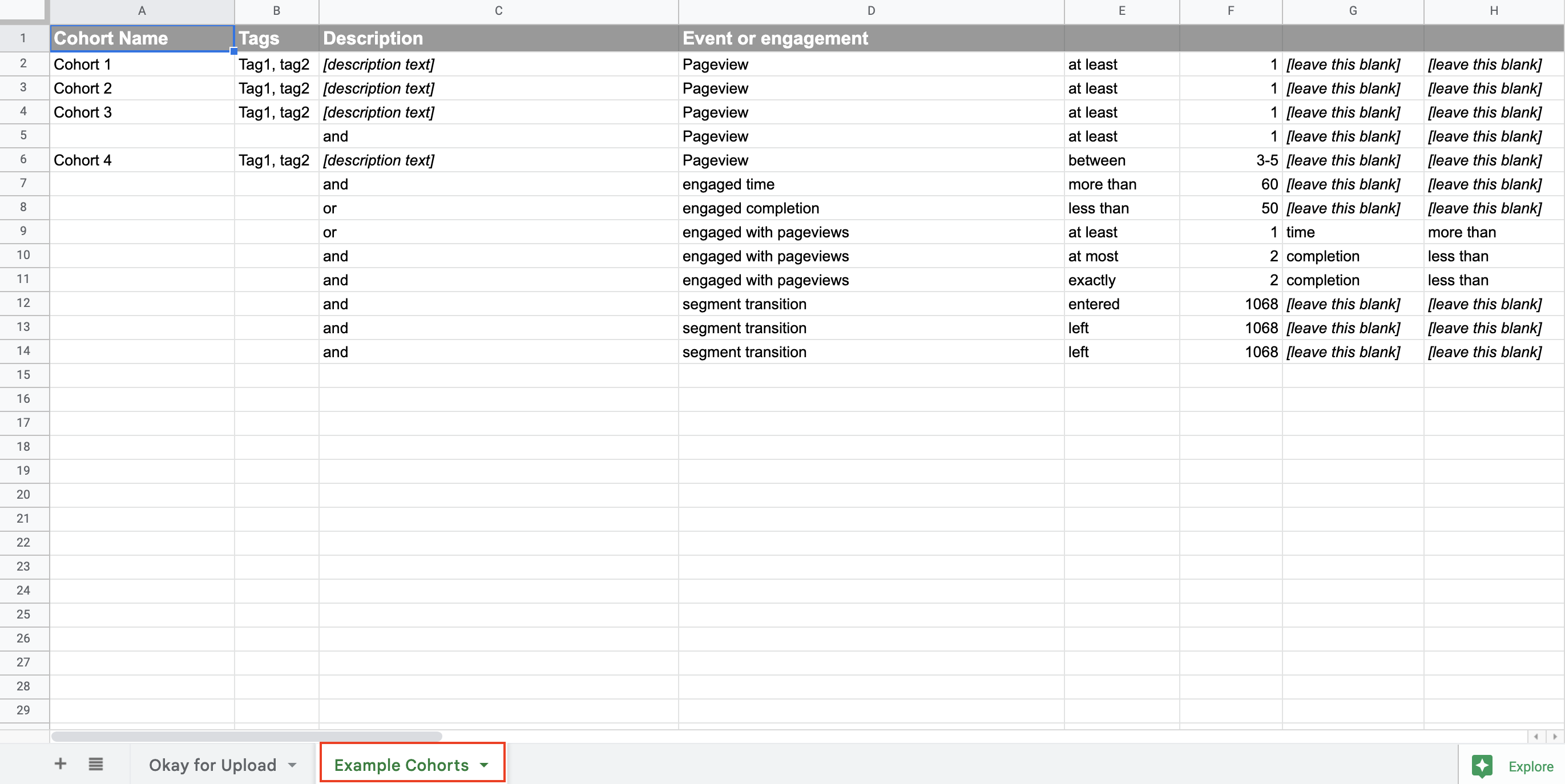Click the engaged completion cell
Viewport: 1565px width, 784px height.
(x=871, y=208)
